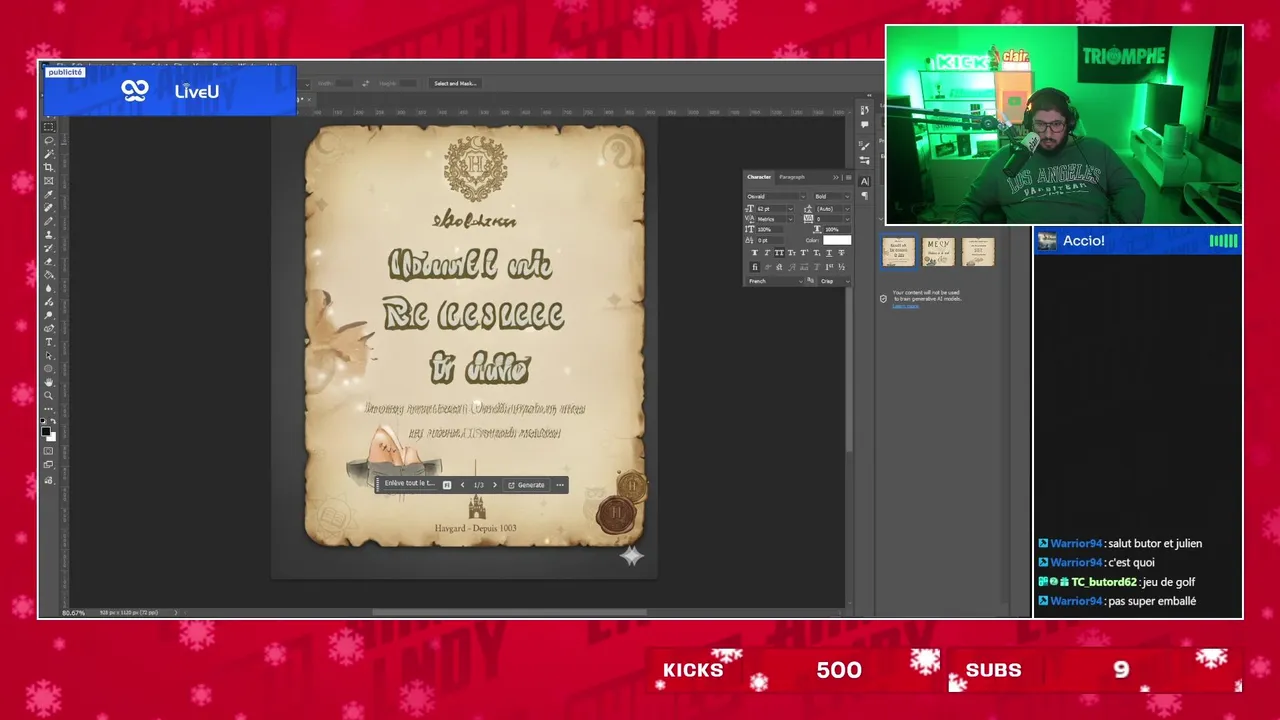Screen dimensions: 1280x720
Task: Select the first generated variation thumbnail
Action: point(898,251)
